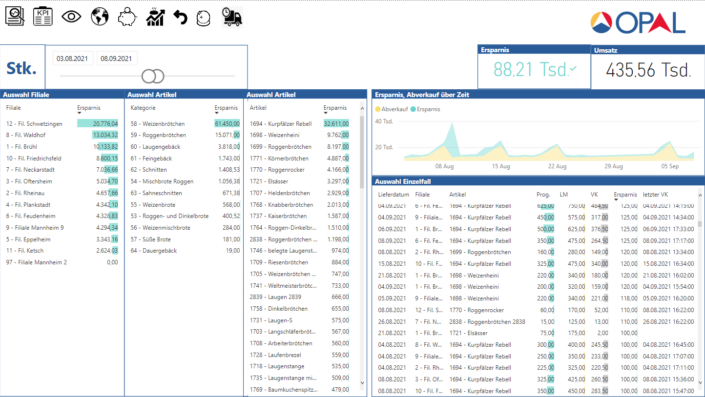Click the 03.08.2021 start date field
This screenshot has width=705, height=397.
[72, 58]
